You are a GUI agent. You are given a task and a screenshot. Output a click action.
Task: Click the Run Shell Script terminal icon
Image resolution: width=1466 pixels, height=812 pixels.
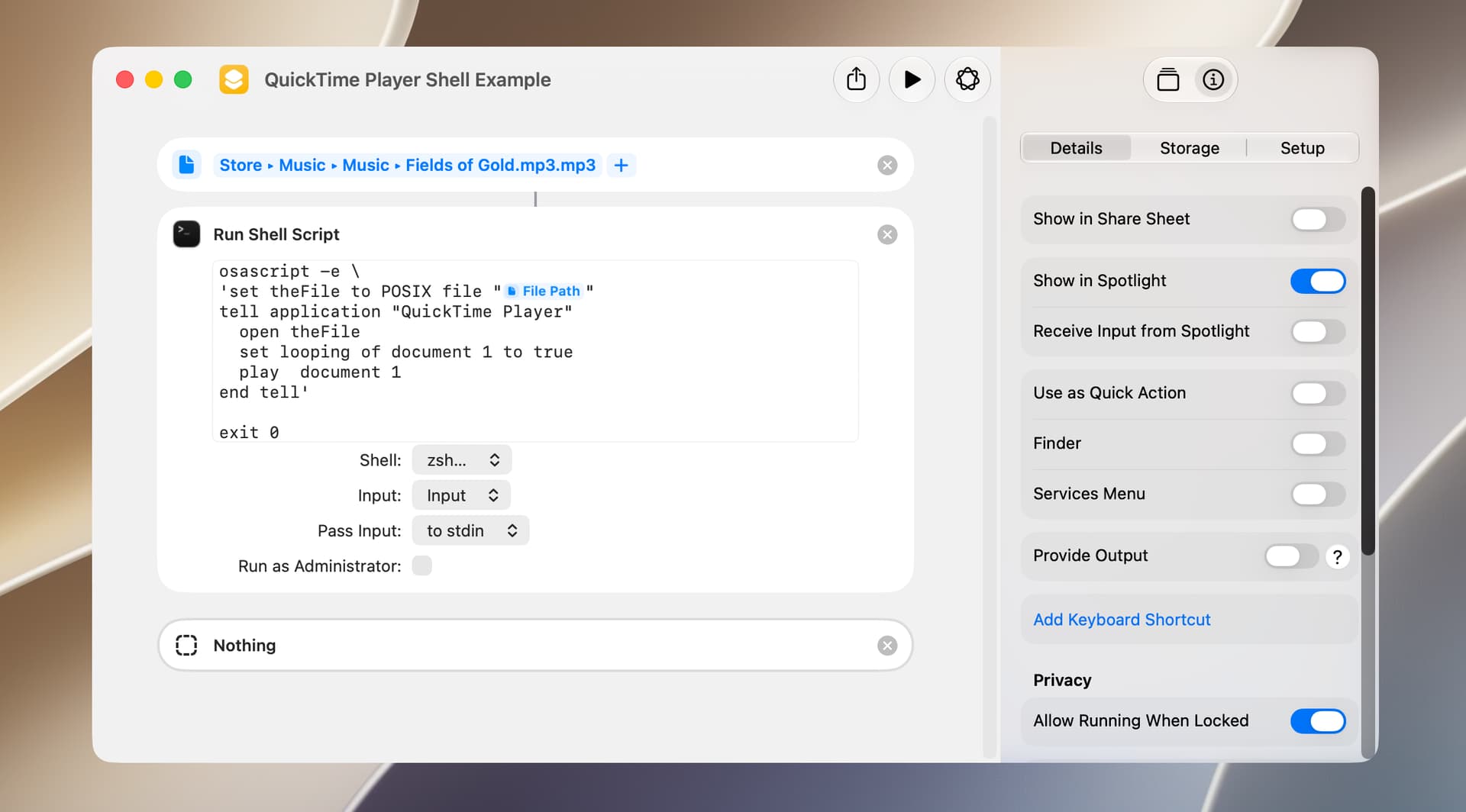coord(186,234)
